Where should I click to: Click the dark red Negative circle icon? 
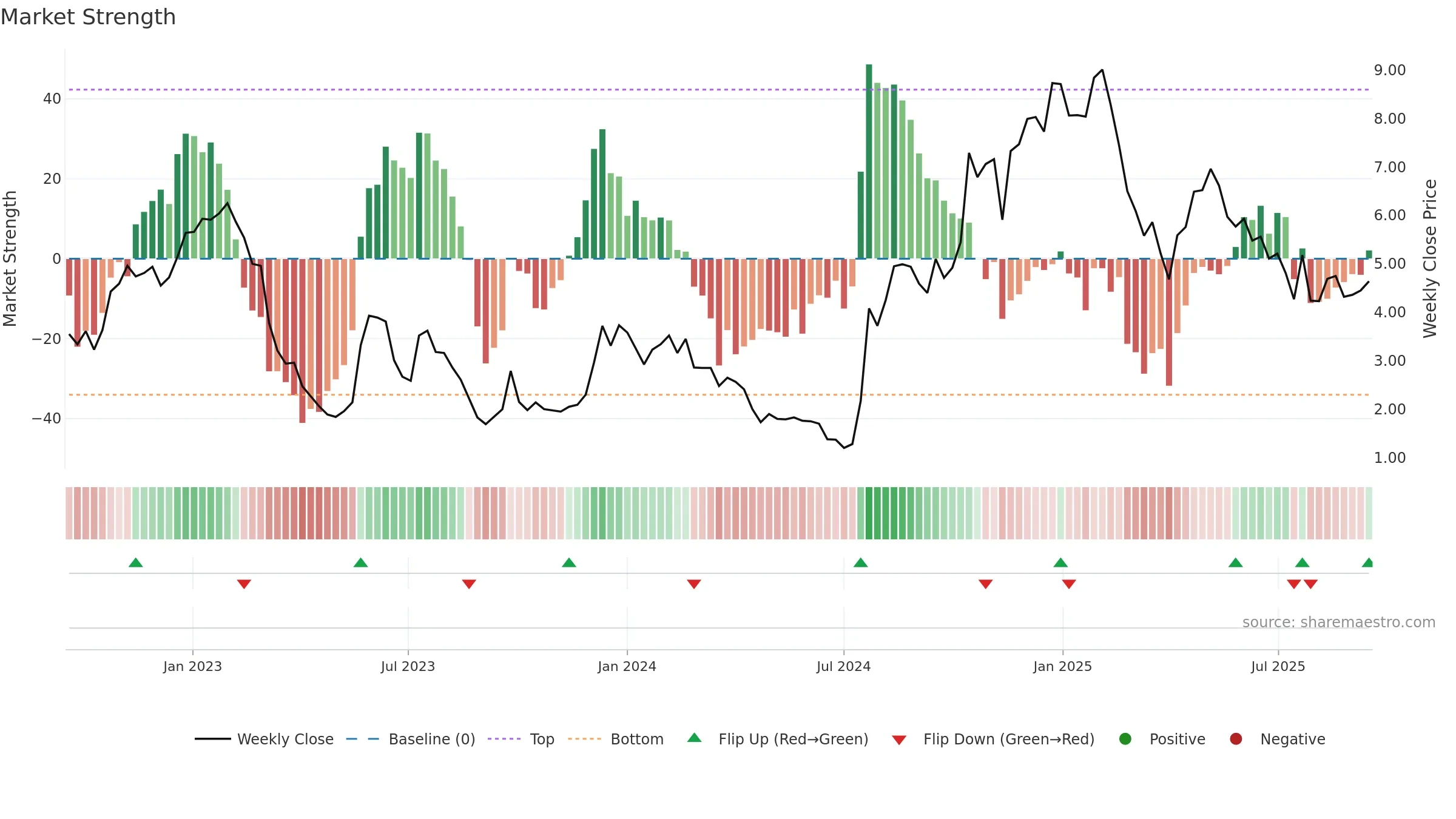1236,739
